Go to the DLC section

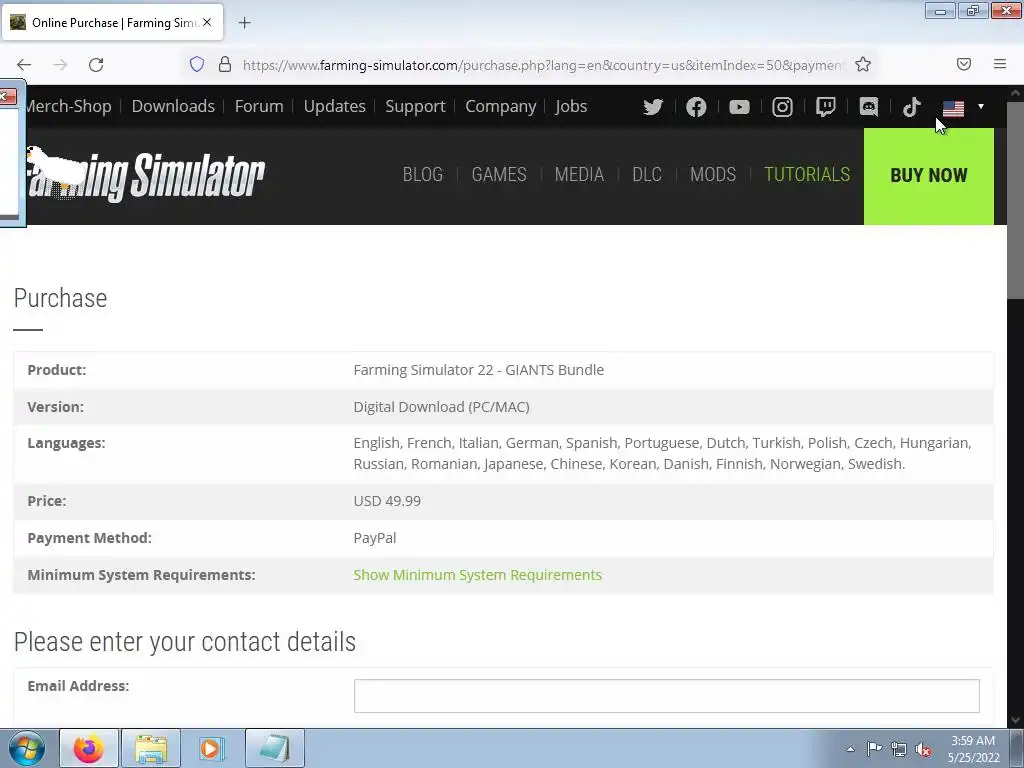pos(647,174)
